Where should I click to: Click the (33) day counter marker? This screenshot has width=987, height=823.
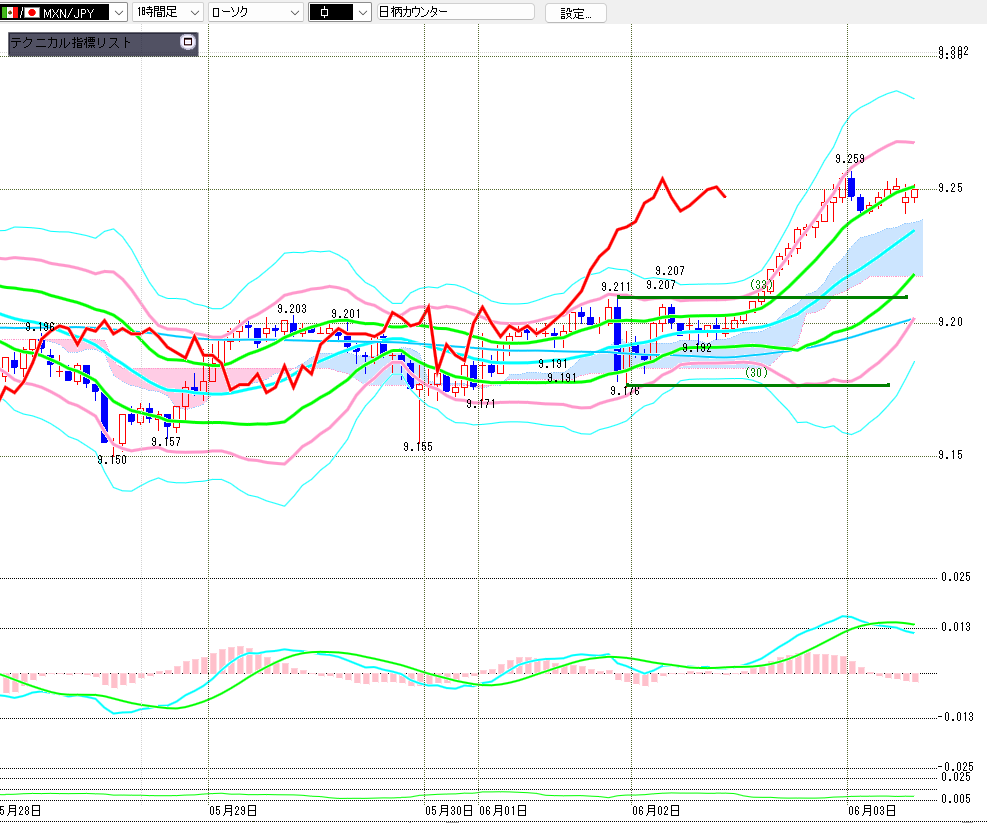click(761, 285)
